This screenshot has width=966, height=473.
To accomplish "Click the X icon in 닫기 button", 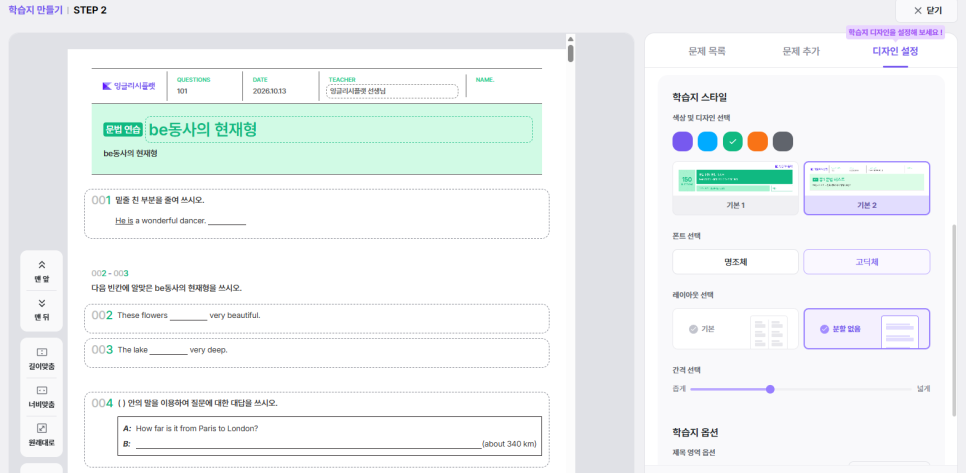I will [x=918, y=10].
